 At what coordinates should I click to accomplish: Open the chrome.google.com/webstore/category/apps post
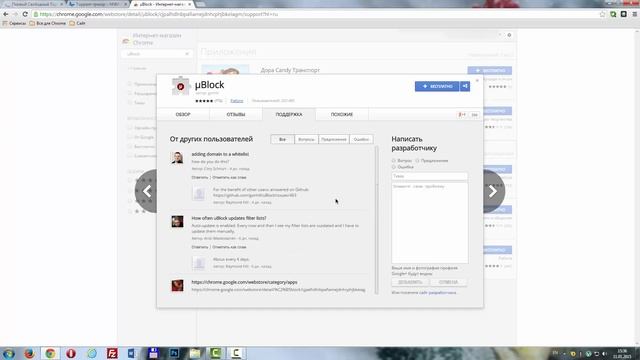(244, 282)
